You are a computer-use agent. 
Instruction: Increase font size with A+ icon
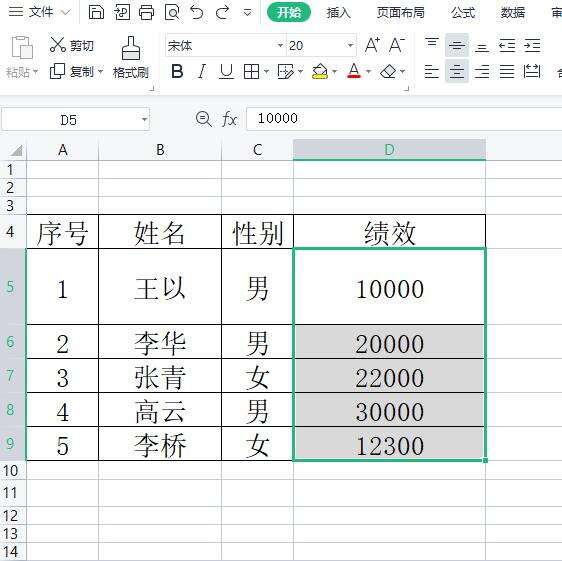click(372, 45)
